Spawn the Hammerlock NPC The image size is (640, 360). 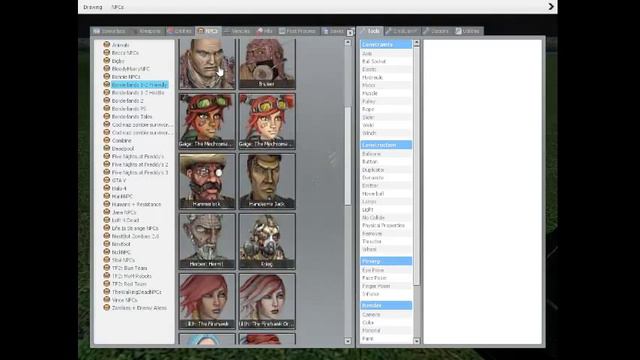point(207,181)
